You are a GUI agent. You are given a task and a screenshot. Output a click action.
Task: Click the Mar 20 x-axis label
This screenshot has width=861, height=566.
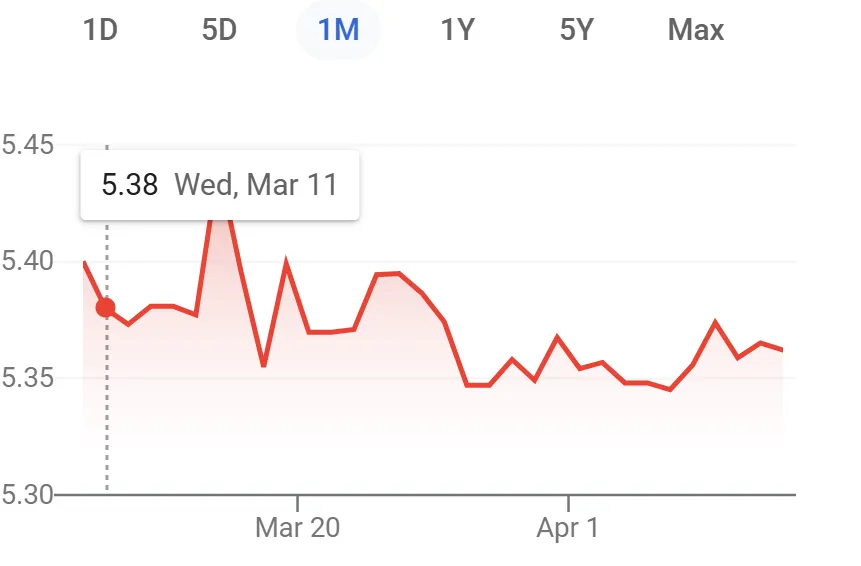pyautogui.click(x=298, y=528)
